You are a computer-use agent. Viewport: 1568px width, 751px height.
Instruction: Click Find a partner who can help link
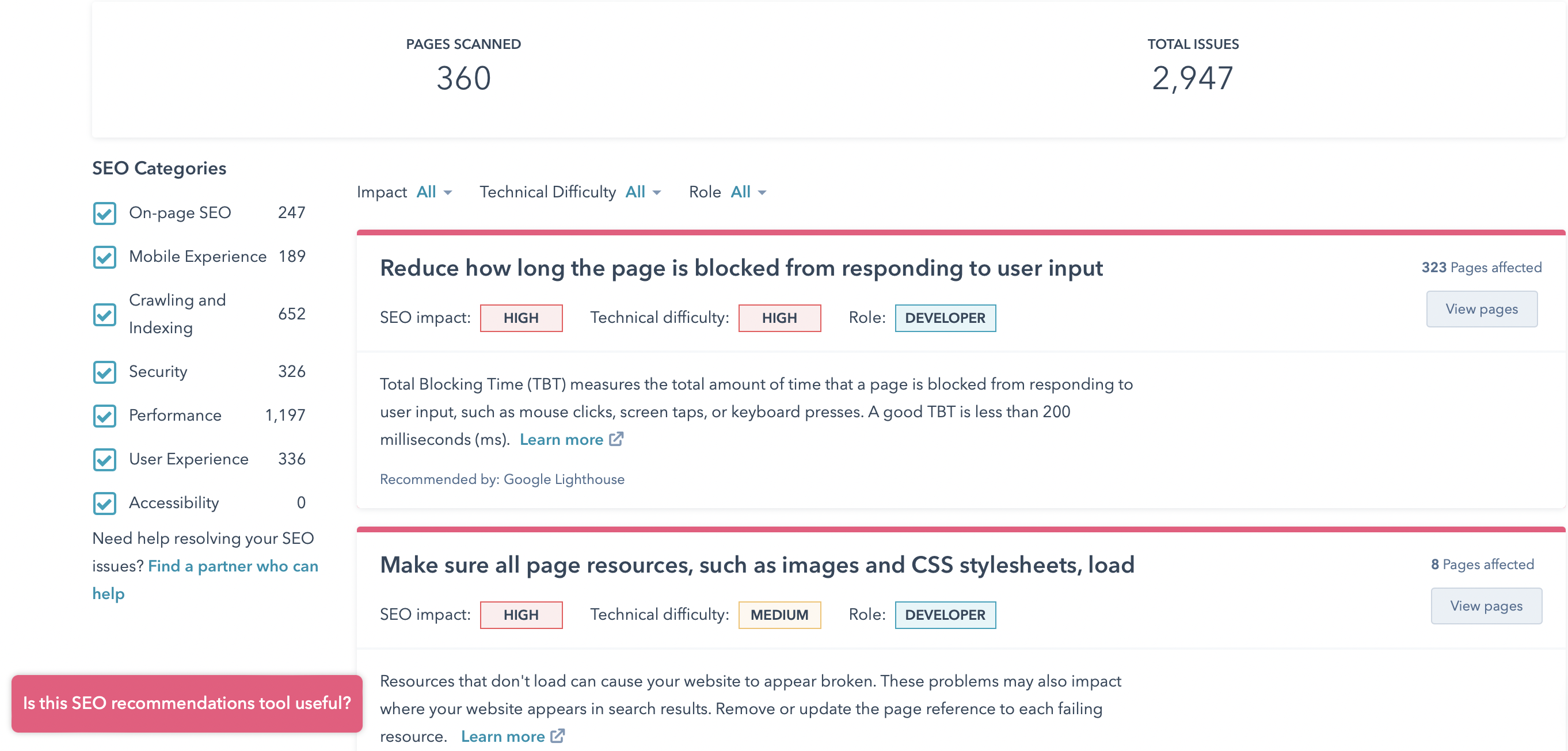tap(205, 580)
